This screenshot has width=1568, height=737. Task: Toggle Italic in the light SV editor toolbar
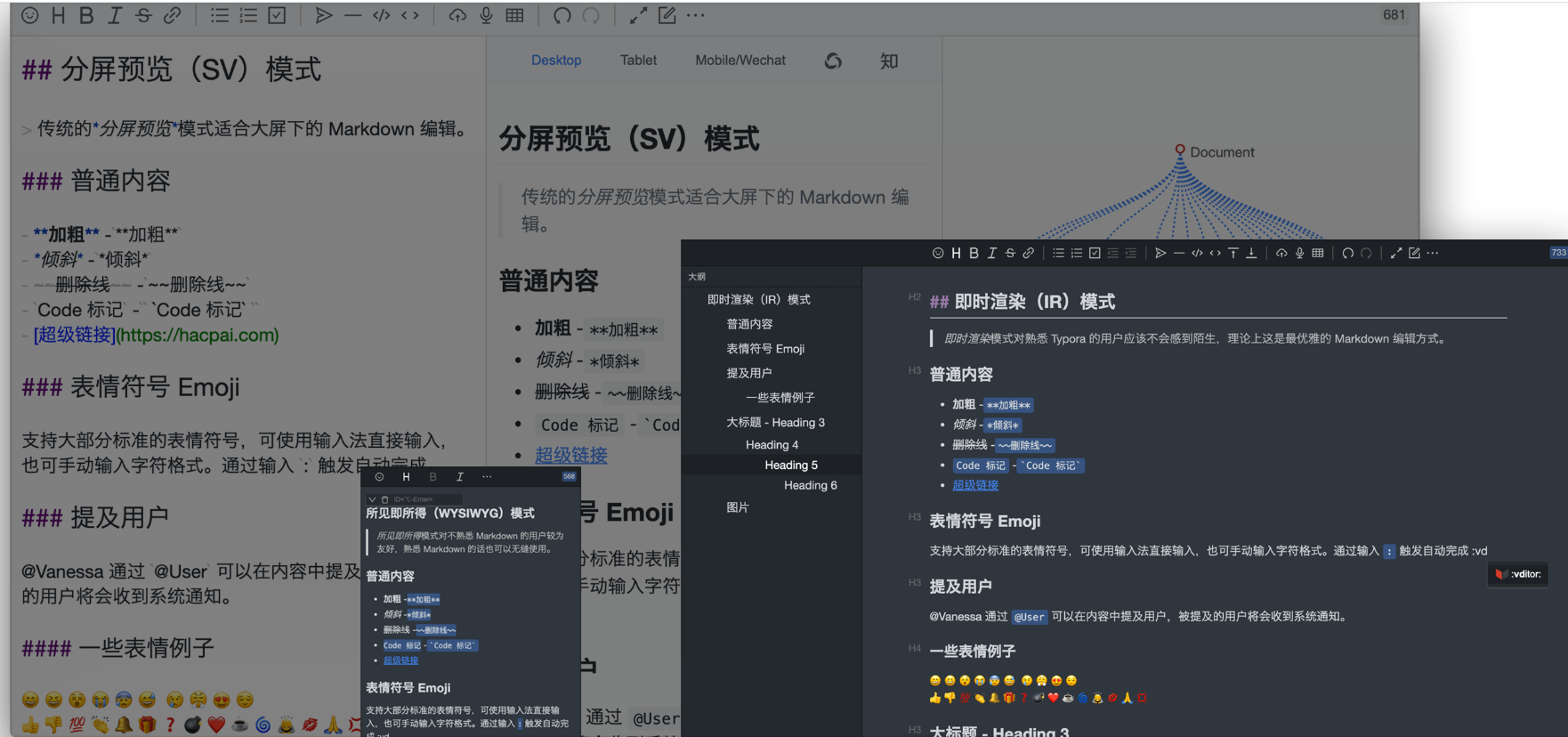click(x=115, y=15)
